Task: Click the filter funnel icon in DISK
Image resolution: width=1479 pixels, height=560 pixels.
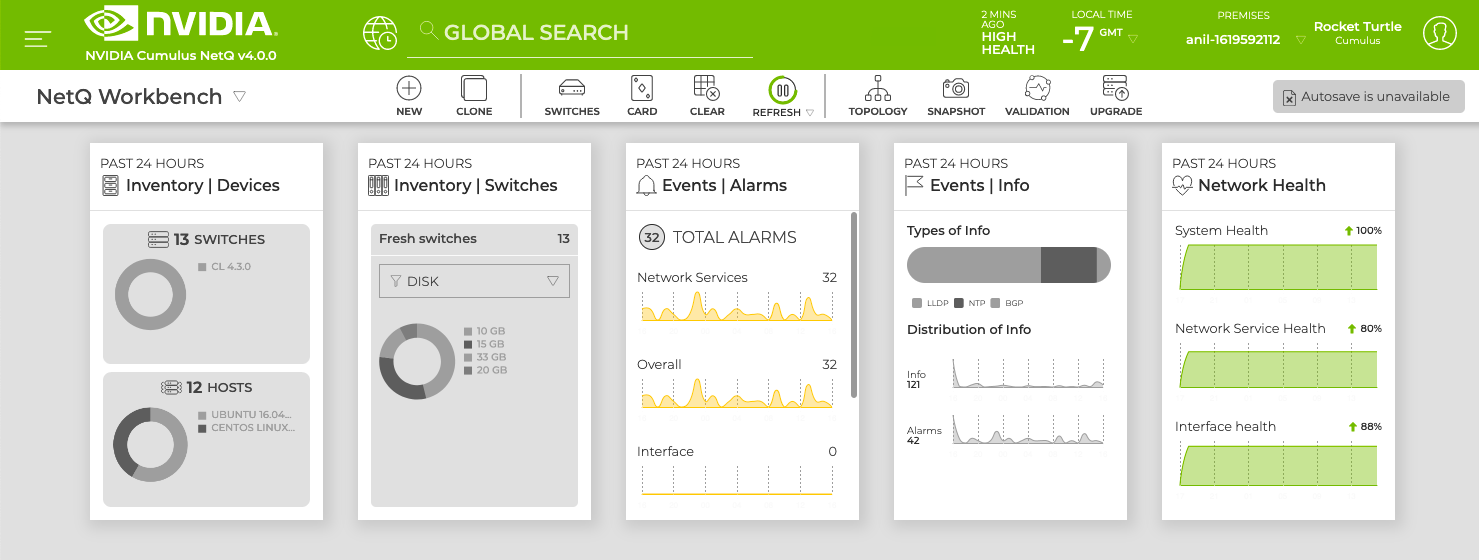Action: [x=395, y=281]
